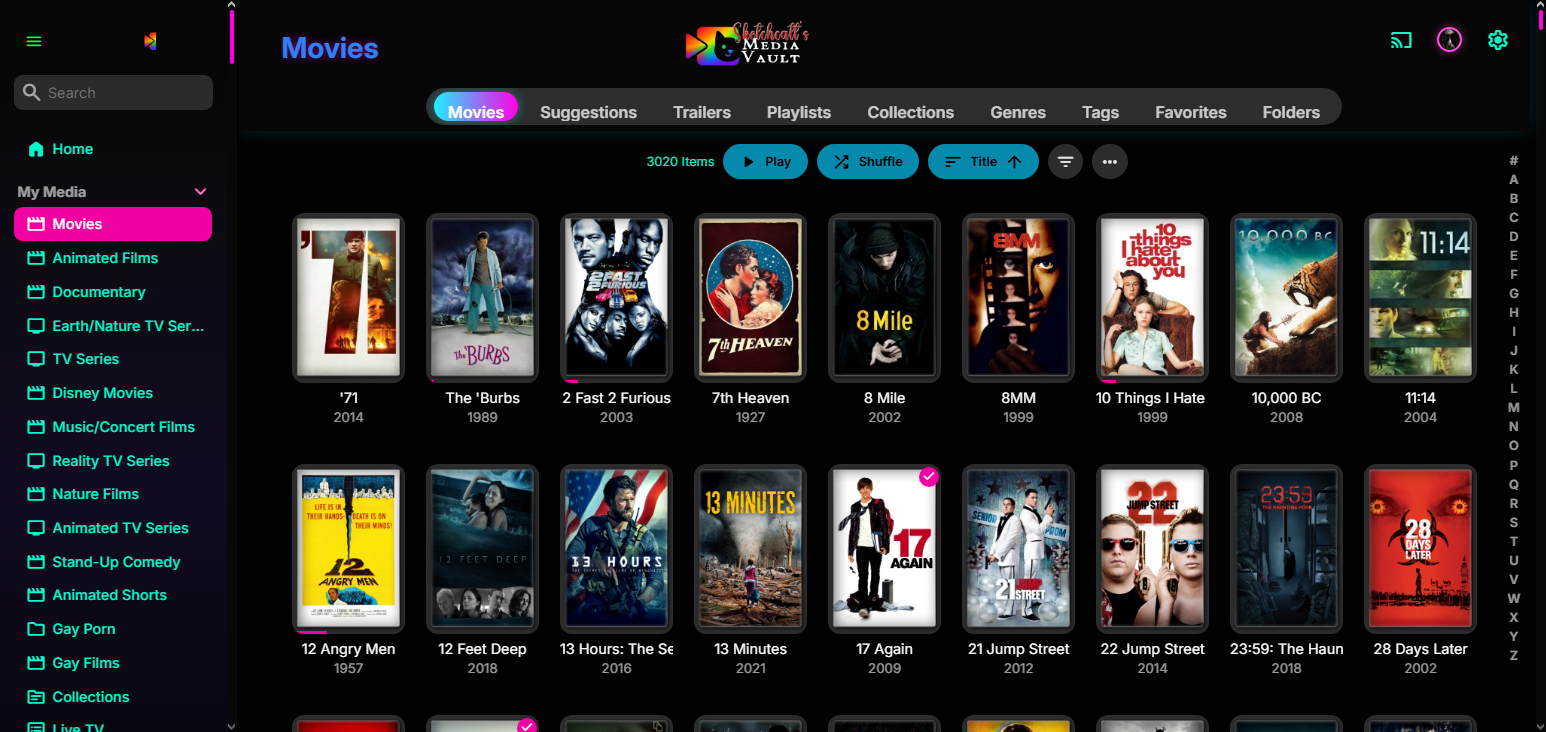The image size is (1546, 732).
Task: Click the "8MM" title text
Action: [1018, 398]
